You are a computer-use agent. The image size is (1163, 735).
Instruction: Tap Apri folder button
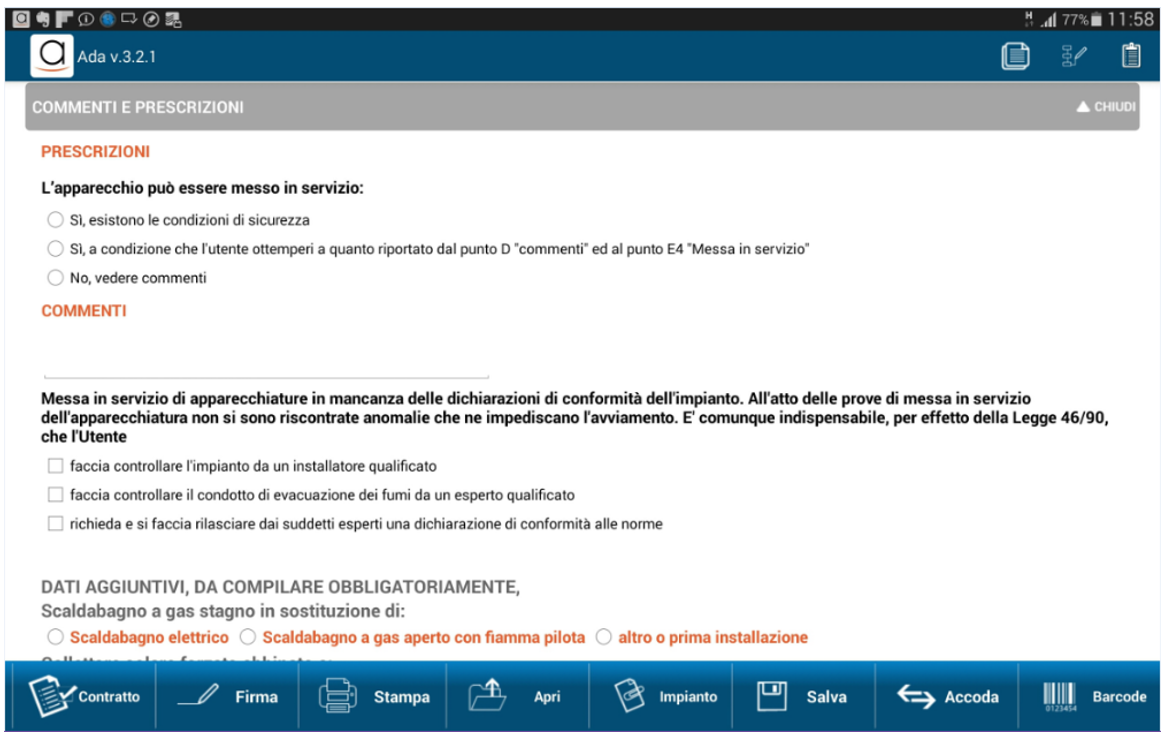pos(518,696)
